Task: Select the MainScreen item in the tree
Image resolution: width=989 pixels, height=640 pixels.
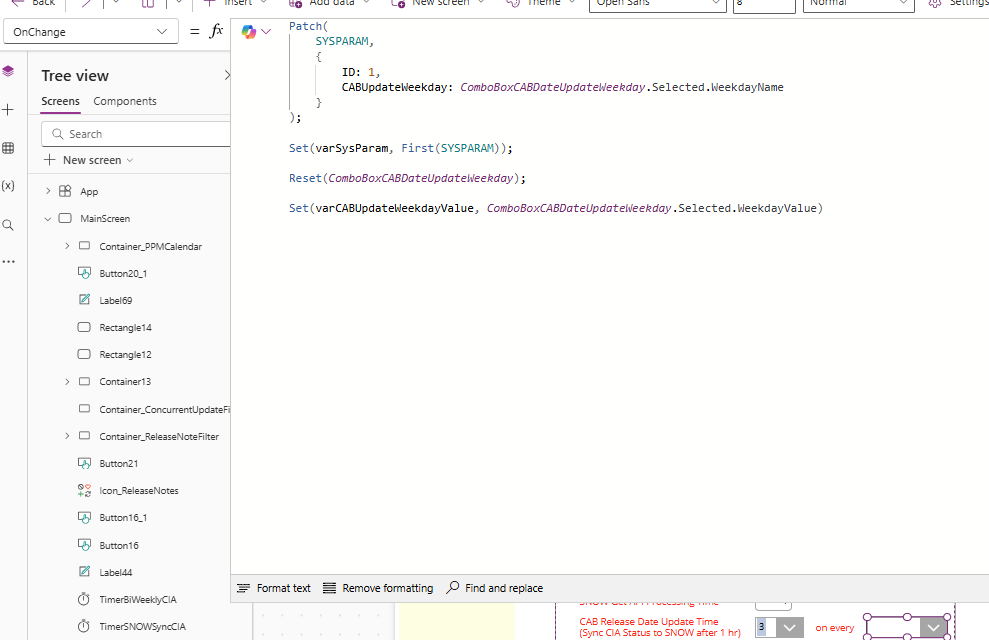Action: coord(105,219)
